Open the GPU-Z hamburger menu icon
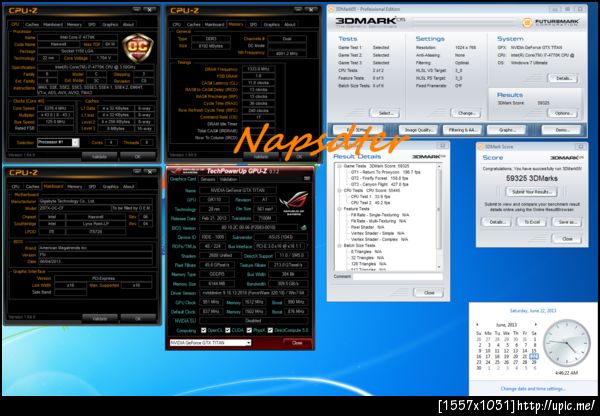Image resolution: width=600 pixels, height=416 pixels. click(x=307, y=179)
